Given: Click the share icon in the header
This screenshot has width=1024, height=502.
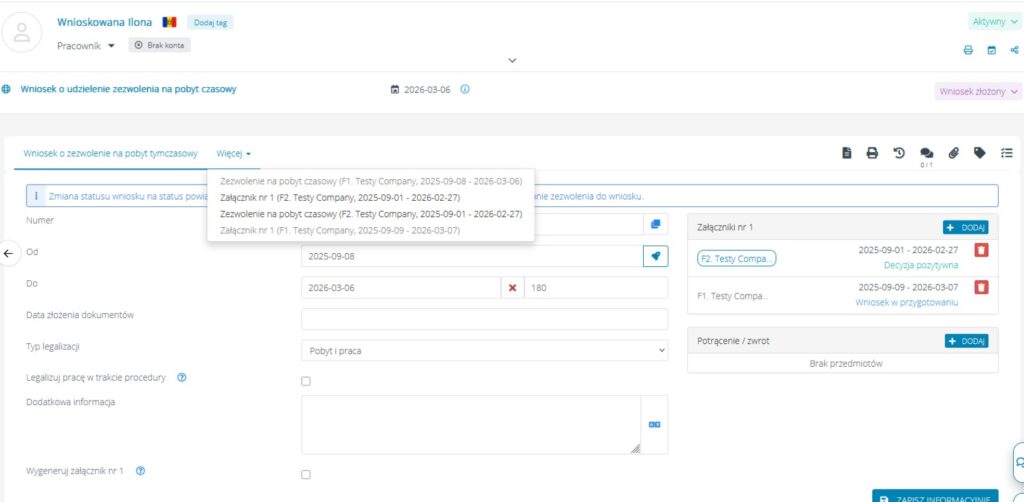Looking at the screenshot, I should coord(1014,49).
